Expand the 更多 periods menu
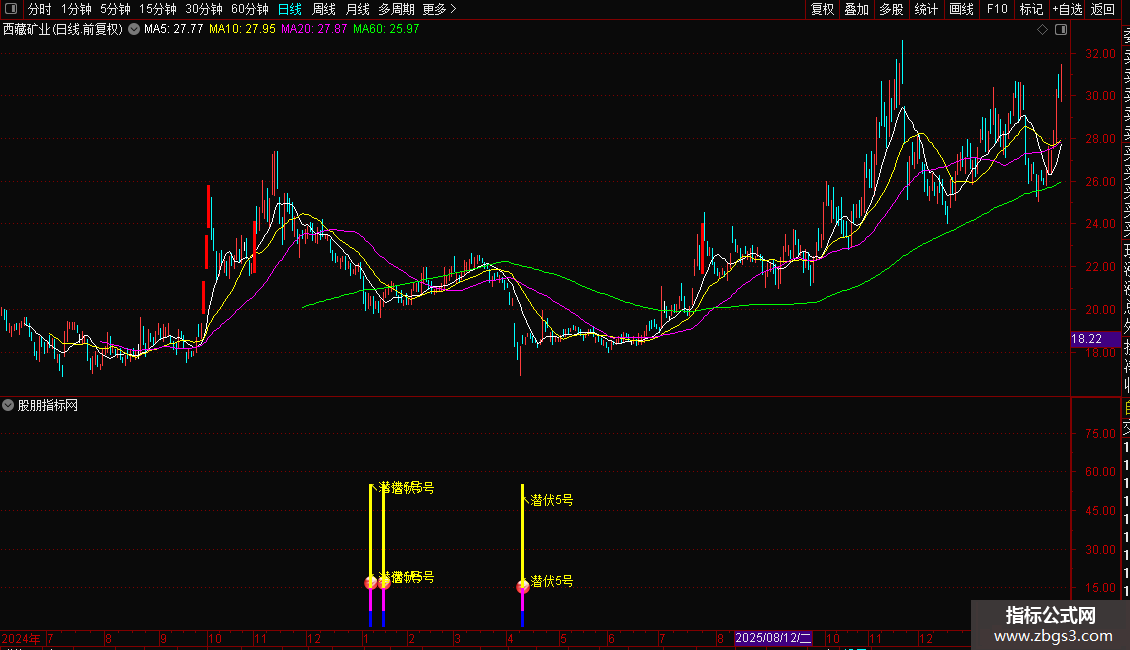The height and width of the screenshot is (650, 1130). click(x=440, y=9)
